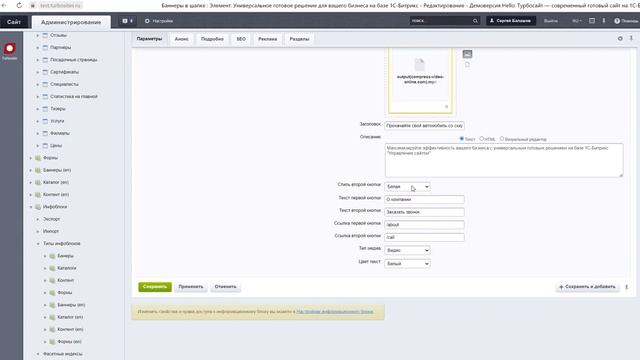Switch to the Анонс tab
Viewport: 640px width, 360px height.
(182, 39)
